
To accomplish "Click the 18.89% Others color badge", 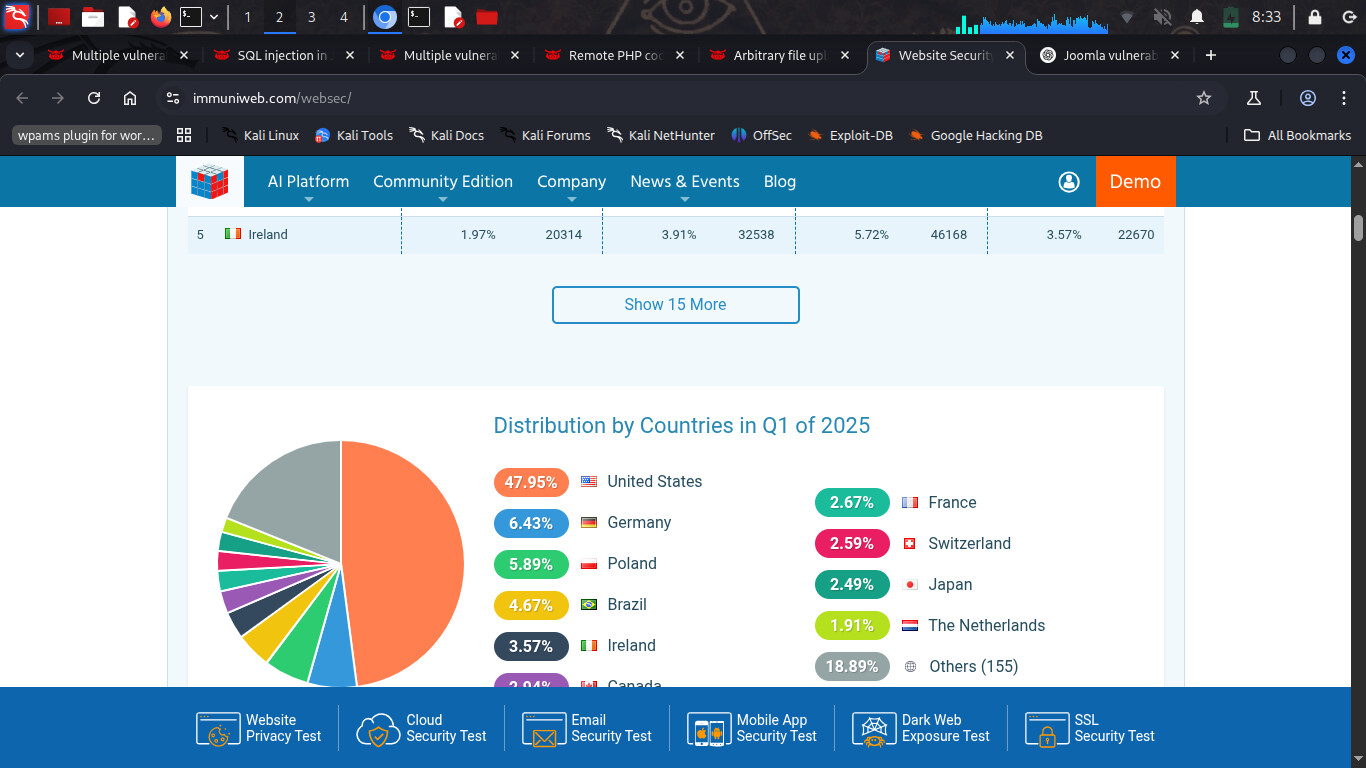I will click(x=852, y=667).
